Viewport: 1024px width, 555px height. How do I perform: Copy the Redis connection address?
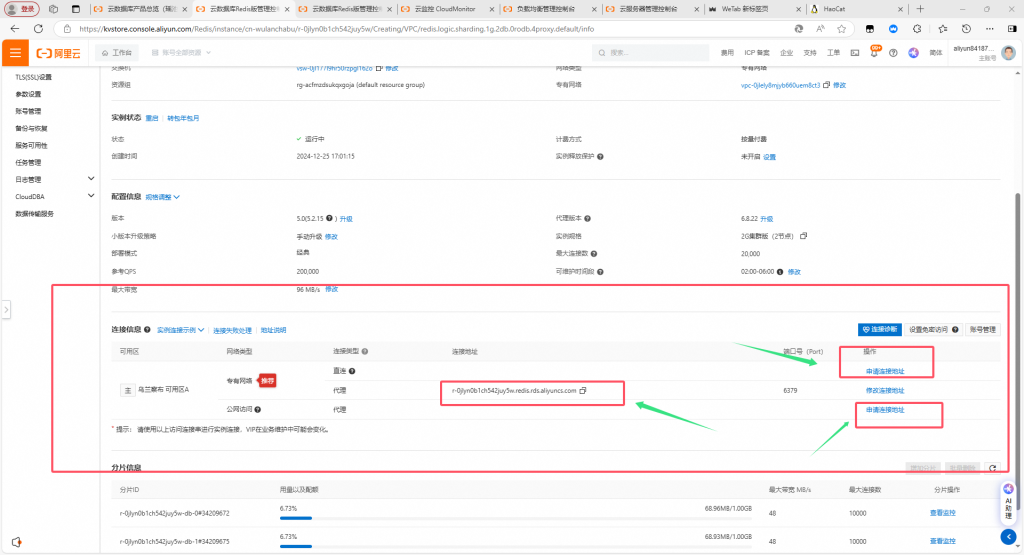tap(583, 390)
